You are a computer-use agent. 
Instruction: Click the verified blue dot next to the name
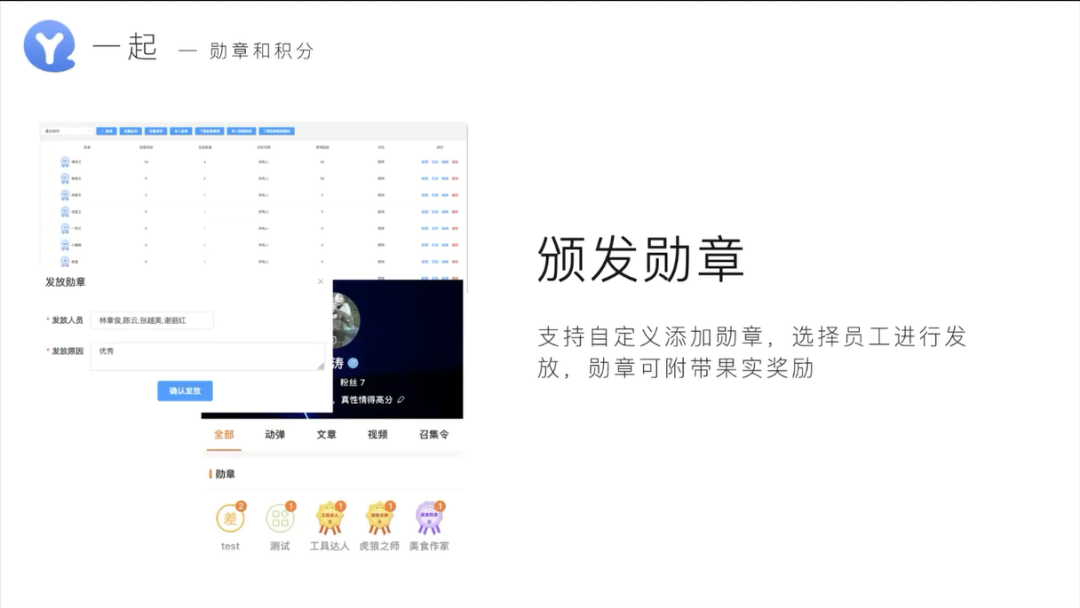[353, 363]
